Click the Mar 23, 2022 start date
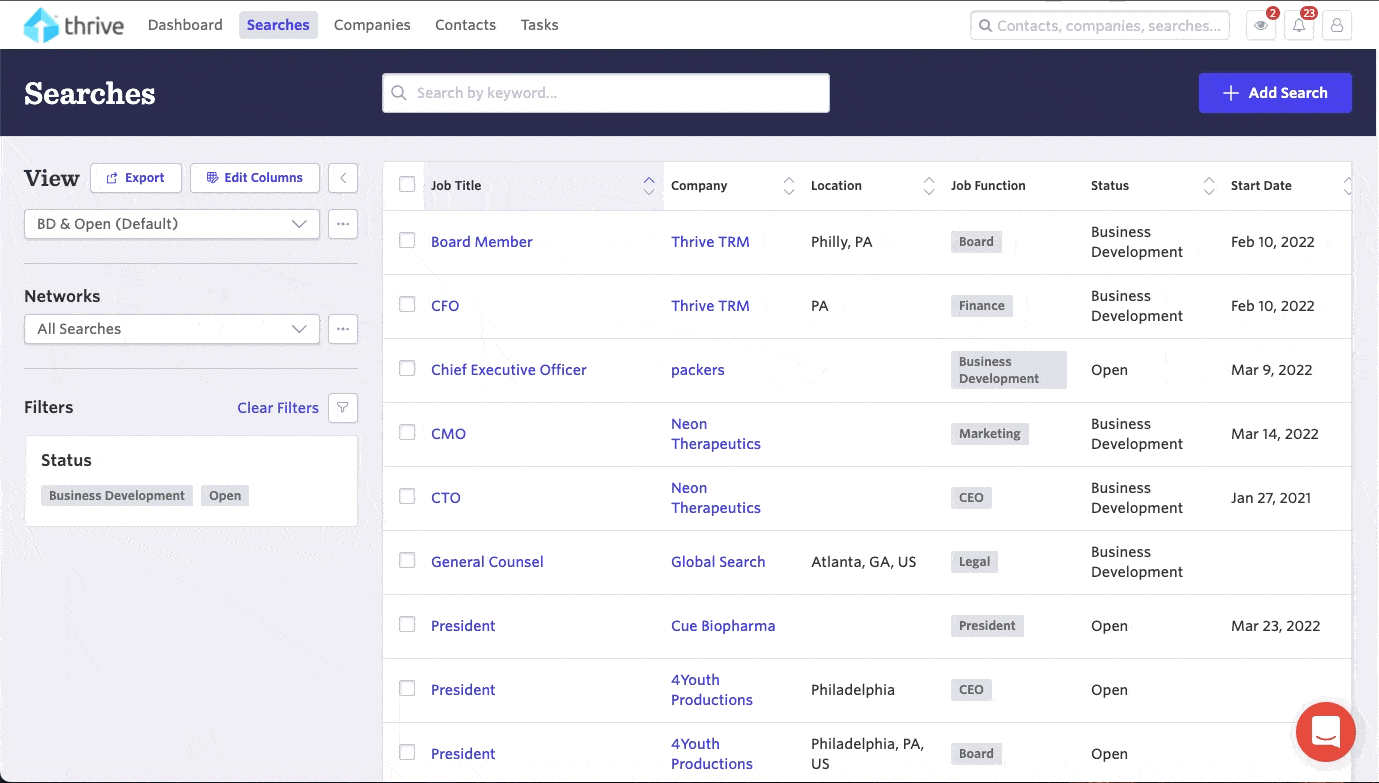Image resolution: width=1379 pixels, height=783 pixels. pyautogui.click(x=1276, y=626)
